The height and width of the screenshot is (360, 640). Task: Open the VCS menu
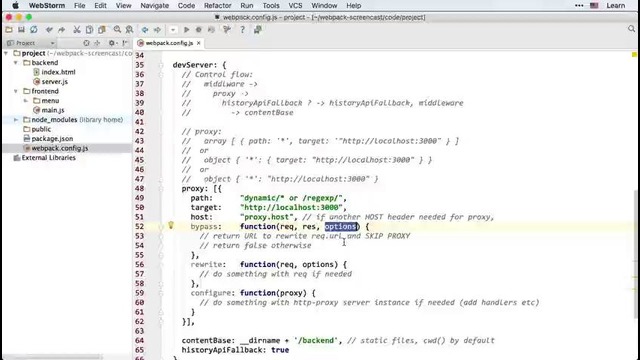pos(295,6)
